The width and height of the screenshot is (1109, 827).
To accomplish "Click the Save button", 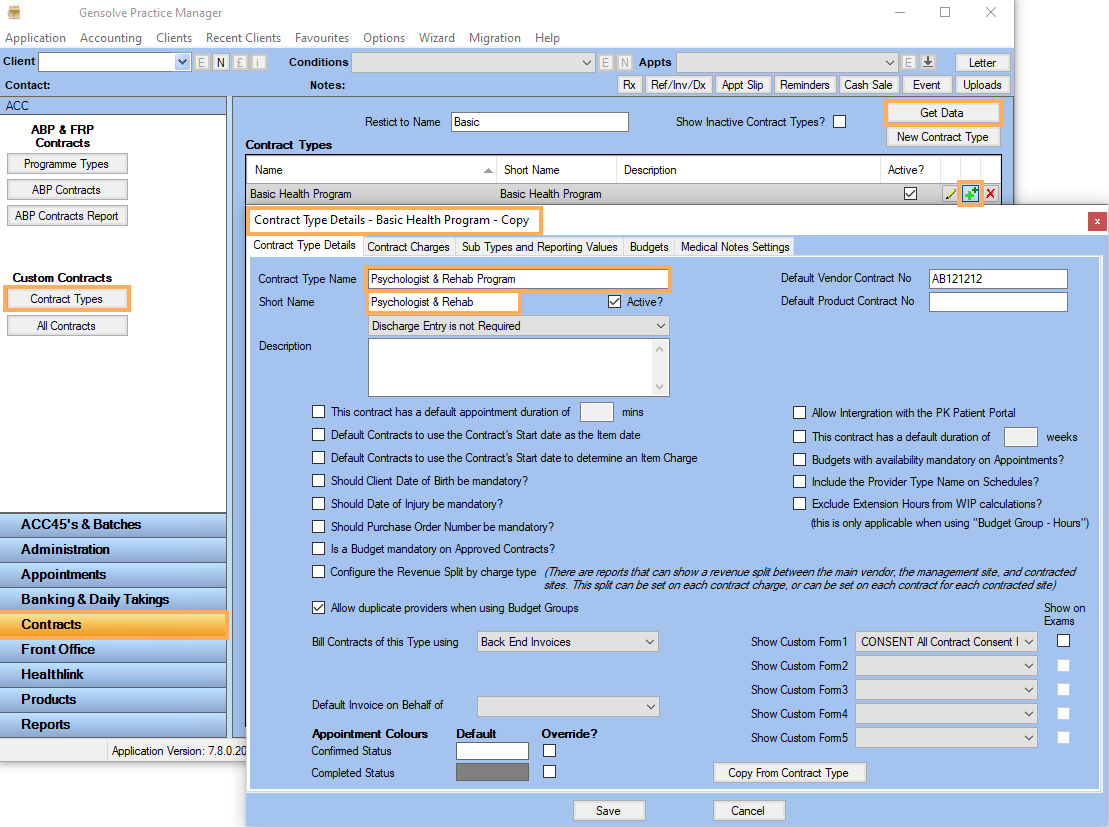I will coord(608,811).
